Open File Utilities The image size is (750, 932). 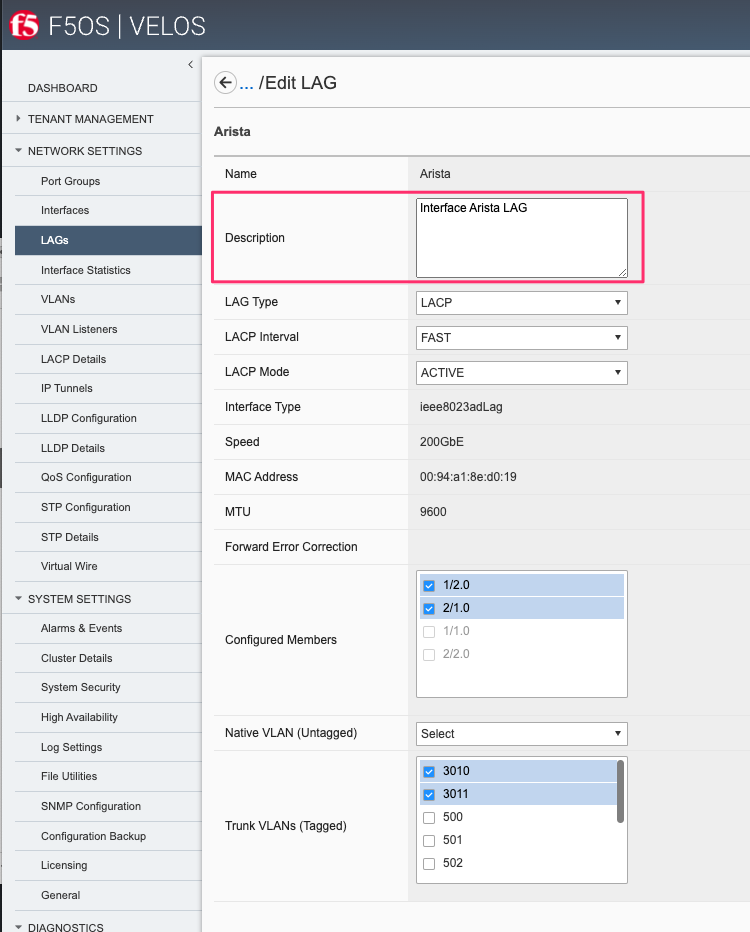[x=69, y=776]
